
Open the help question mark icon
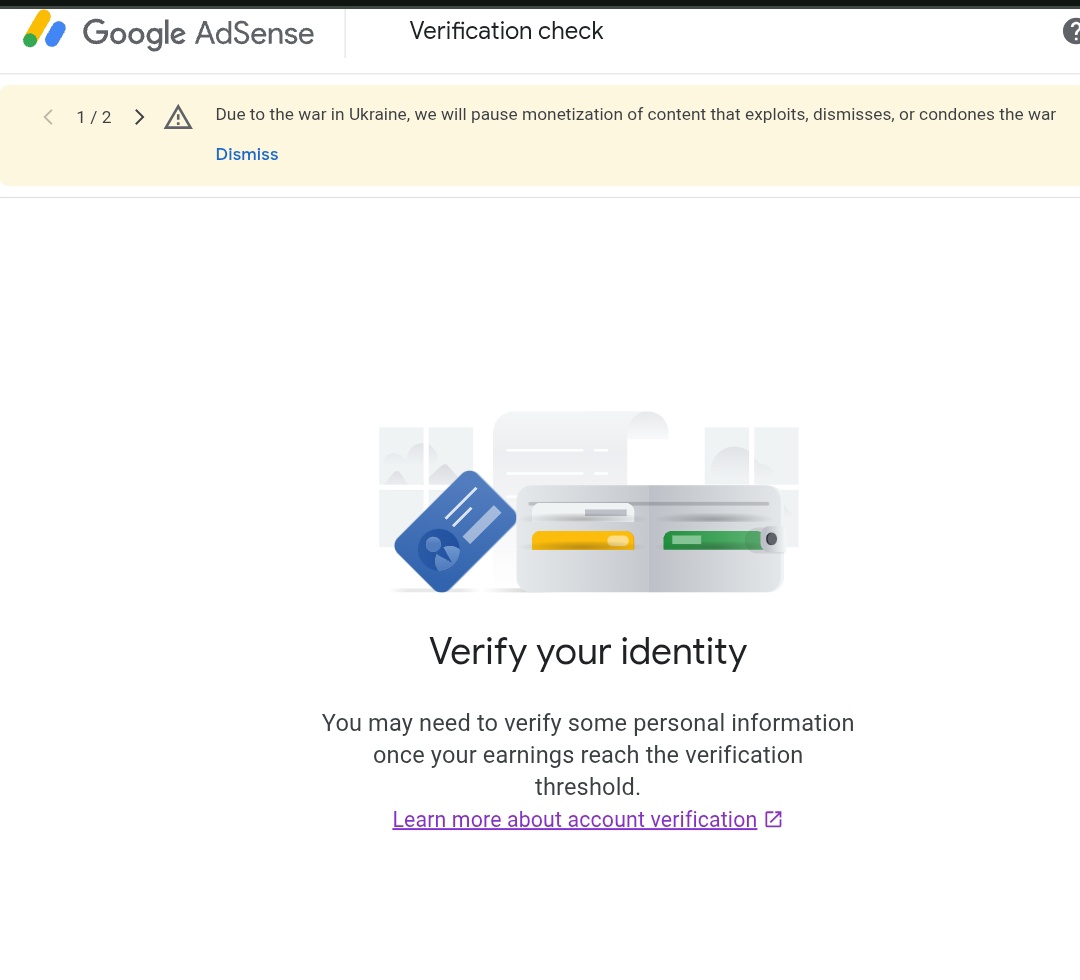(x=1072, y=31)
